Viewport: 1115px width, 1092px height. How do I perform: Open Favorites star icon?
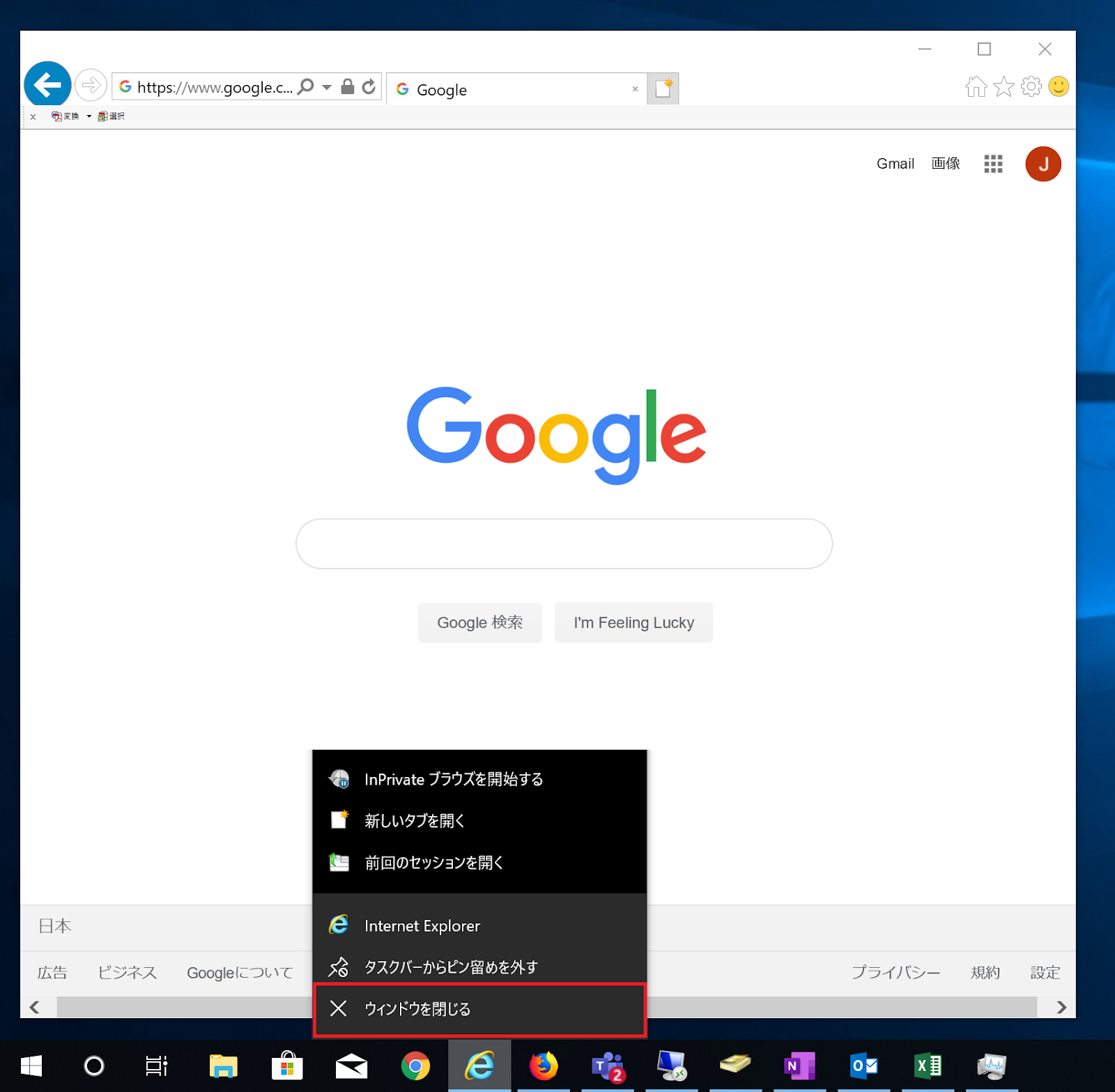[x=1003, y=86]
